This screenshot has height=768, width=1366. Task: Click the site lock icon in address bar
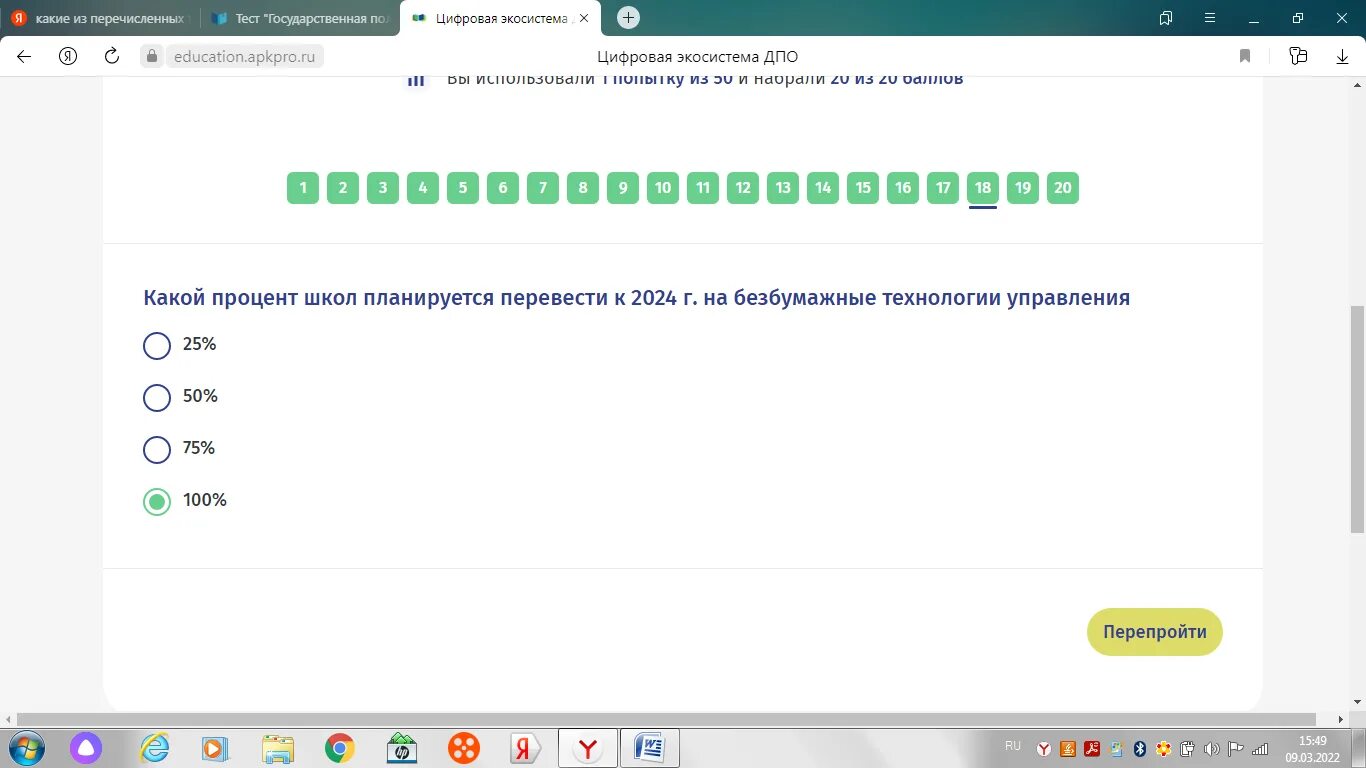(152, 56)
